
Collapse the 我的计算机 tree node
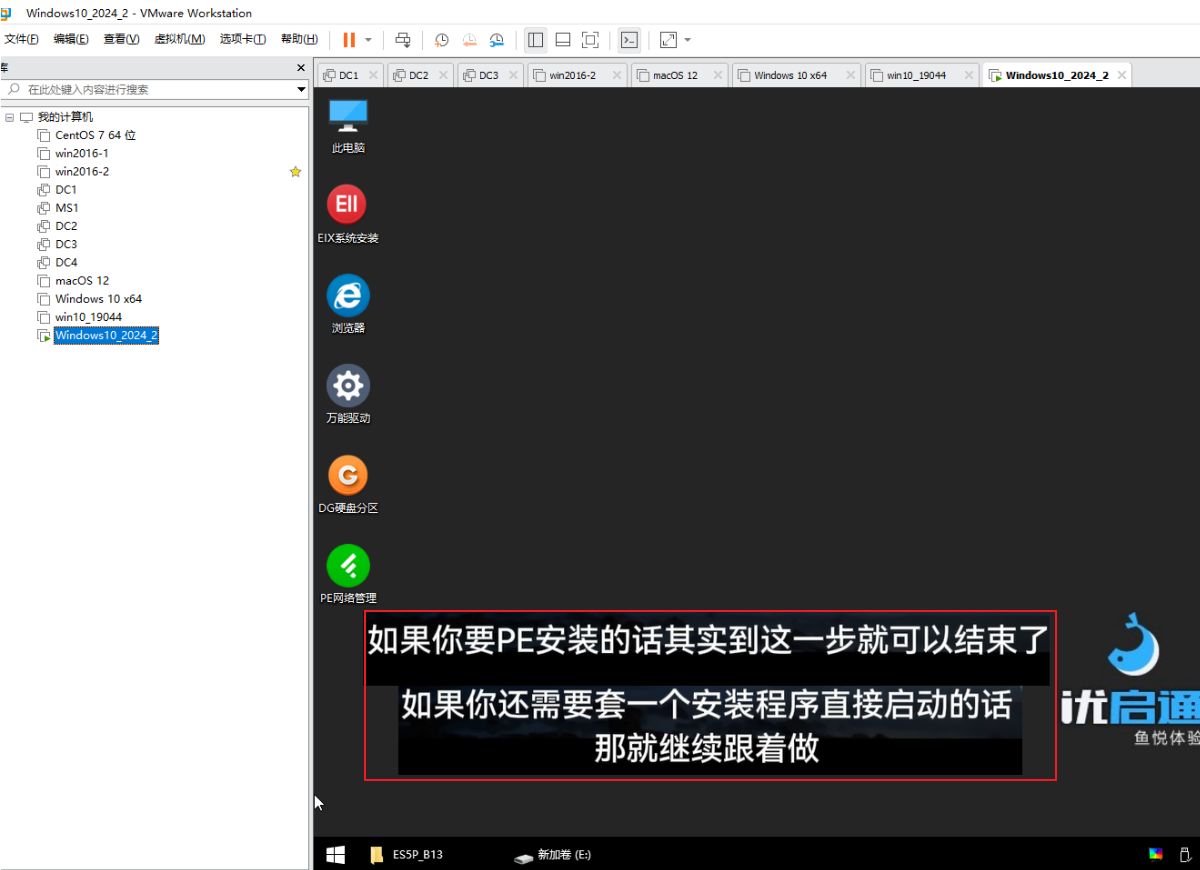(x=9, y=117)
